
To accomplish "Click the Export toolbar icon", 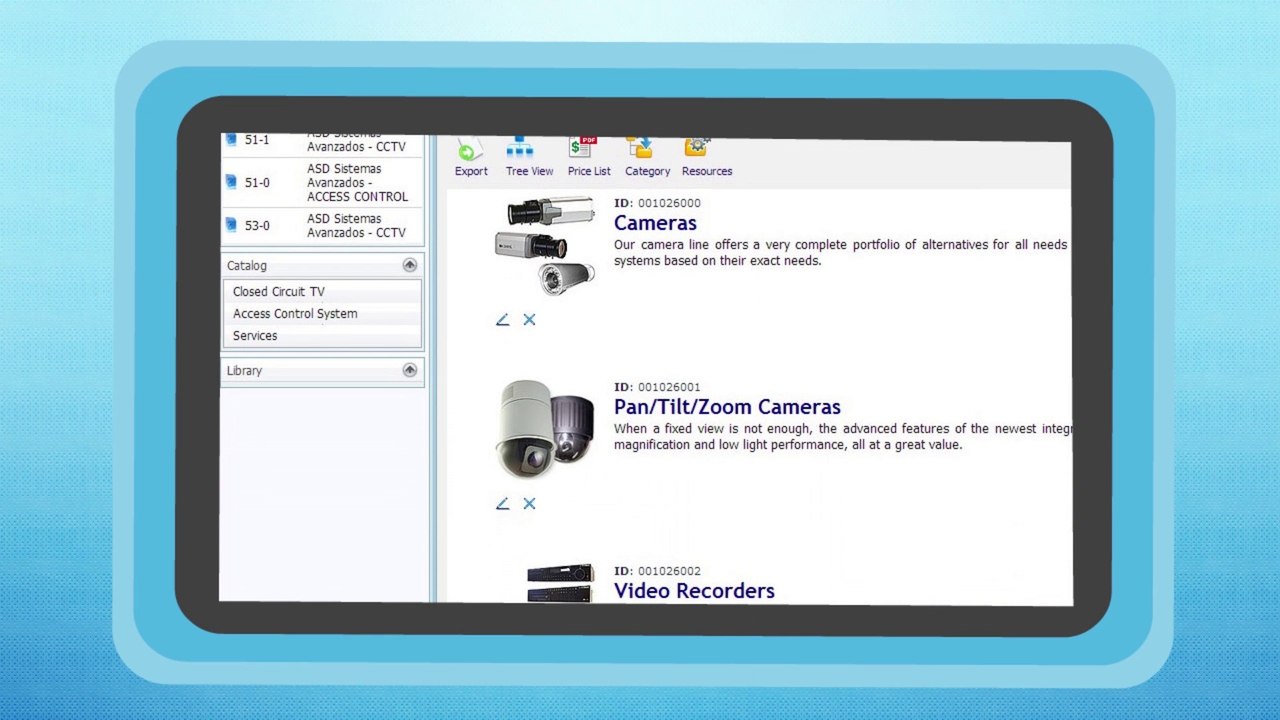I will (470, 151).
